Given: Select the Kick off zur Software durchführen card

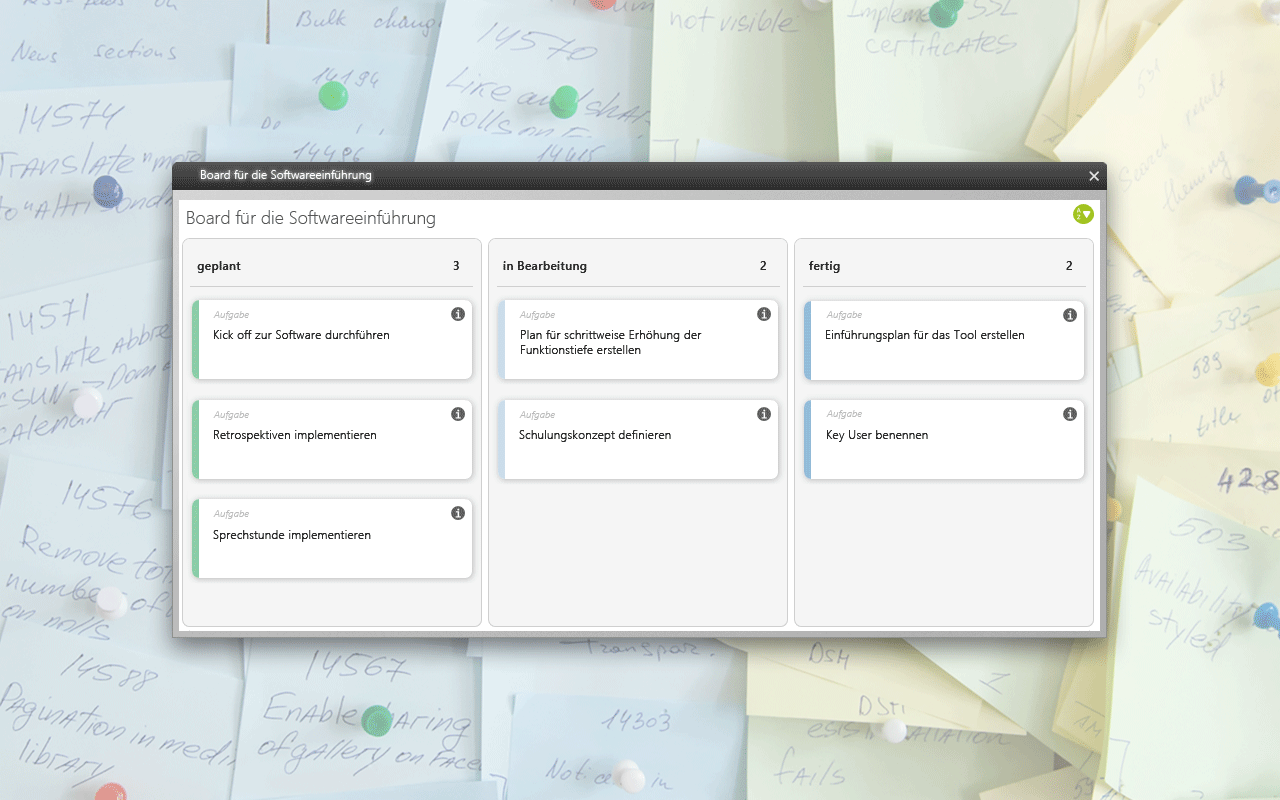Looking at the screenshot, I should coord(301,335).
